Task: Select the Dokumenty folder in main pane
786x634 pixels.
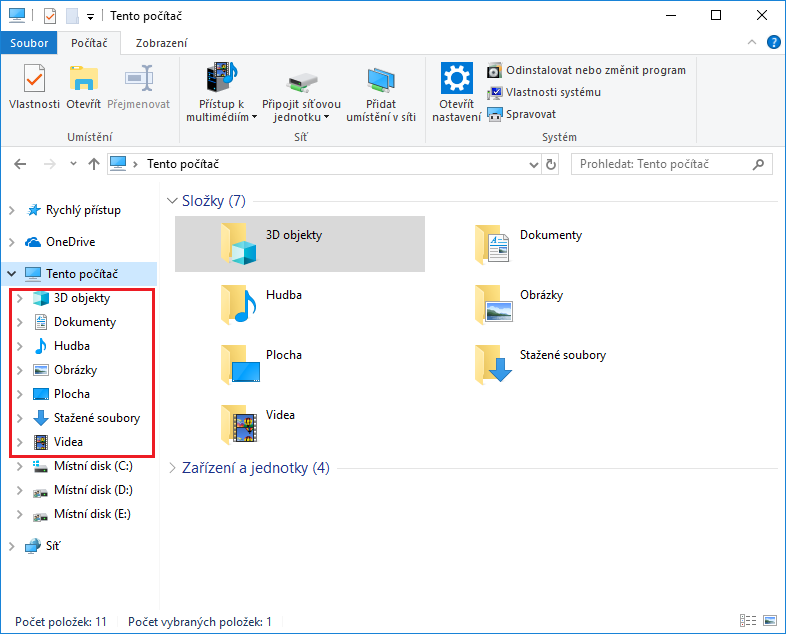Action: tap(530, 244)
